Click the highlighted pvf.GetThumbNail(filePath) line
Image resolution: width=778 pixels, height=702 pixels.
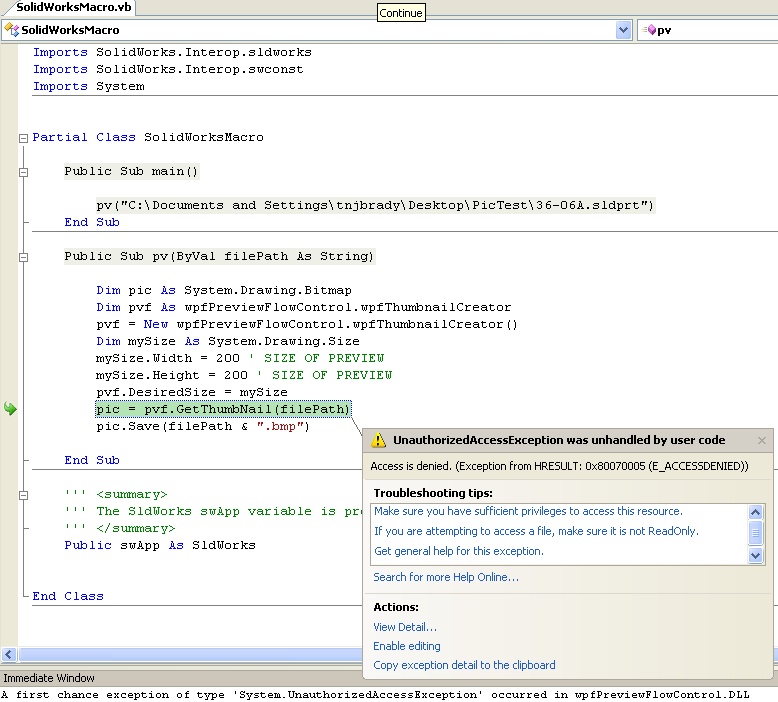pos(223,409)
